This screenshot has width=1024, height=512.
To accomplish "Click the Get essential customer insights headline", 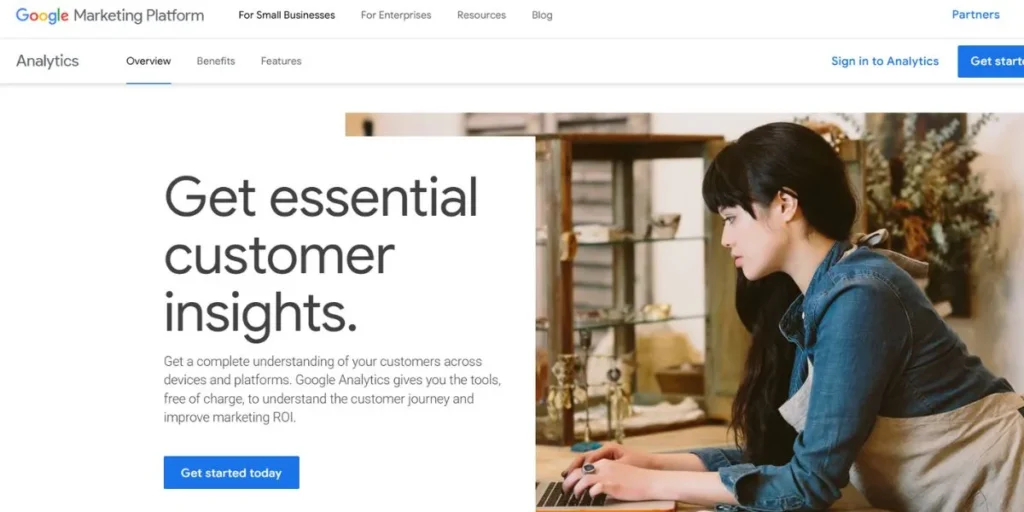I will pos(321,257).
